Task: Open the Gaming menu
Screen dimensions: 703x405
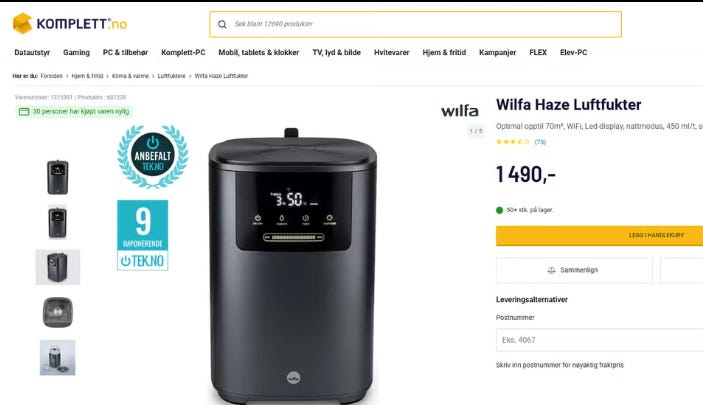Action: point(76,52)
